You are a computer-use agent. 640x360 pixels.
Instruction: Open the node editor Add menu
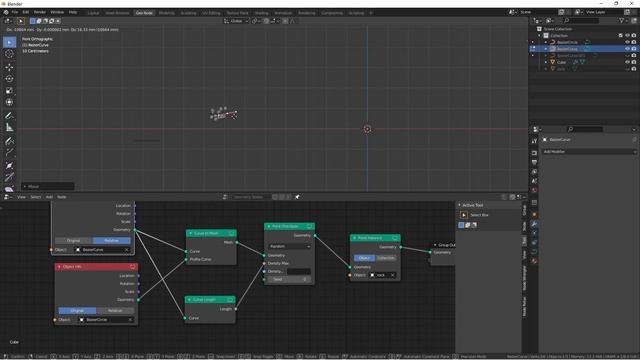[x=49, y=197]
